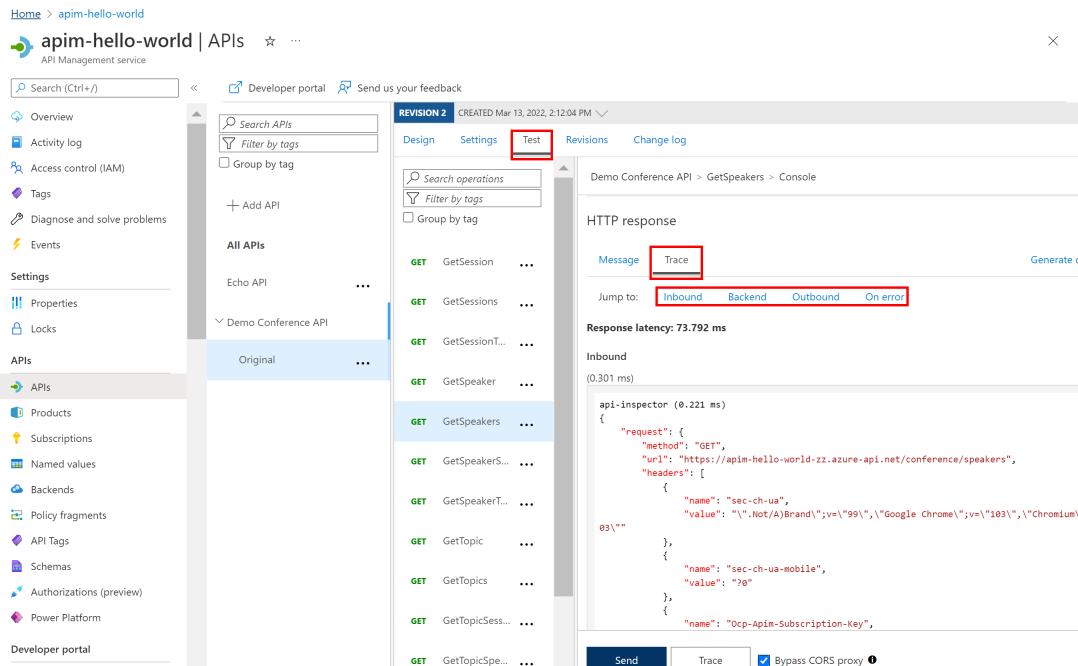Jump to On error trace section
This screenshot has height=666, width=1078.
[x=885, y=297]
